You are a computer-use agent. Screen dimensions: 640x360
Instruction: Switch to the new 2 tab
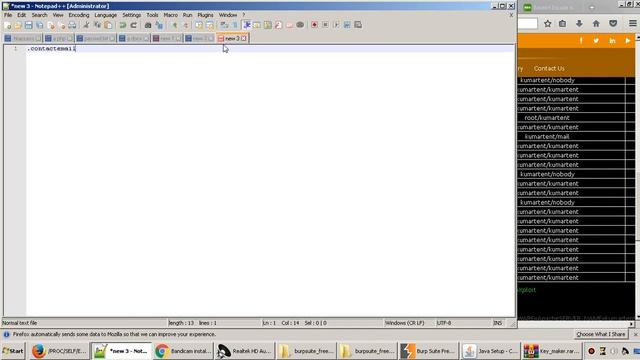[x=200, y=38]
